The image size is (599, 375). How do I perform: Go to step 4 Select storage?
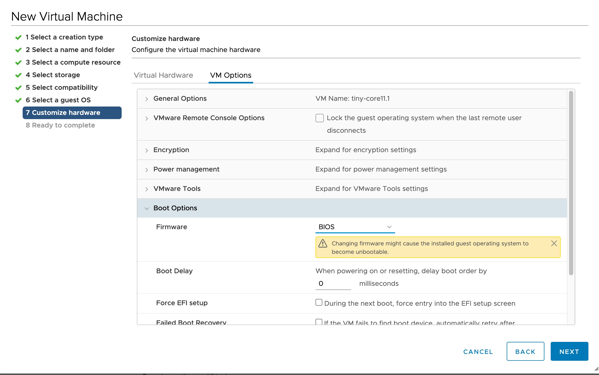pos(53,75)
